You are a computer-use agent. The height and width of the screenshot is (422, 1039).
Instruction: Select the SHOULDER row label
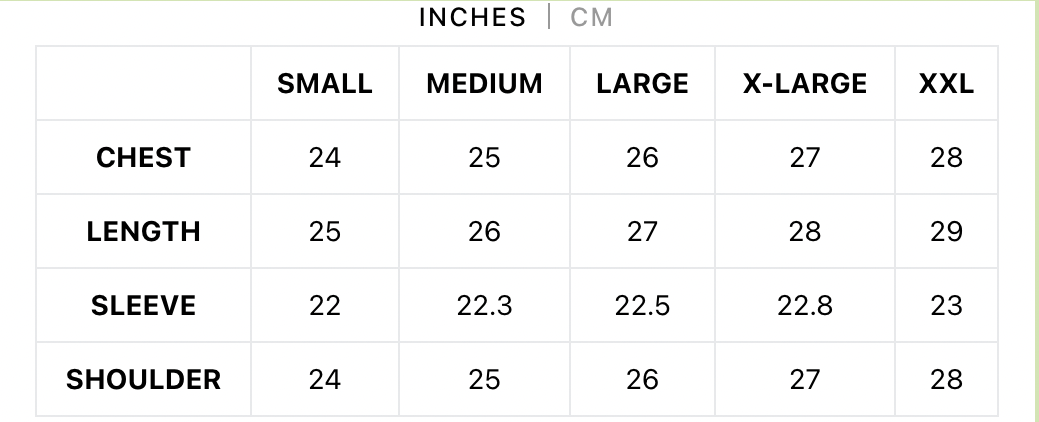tap(143, 380)
